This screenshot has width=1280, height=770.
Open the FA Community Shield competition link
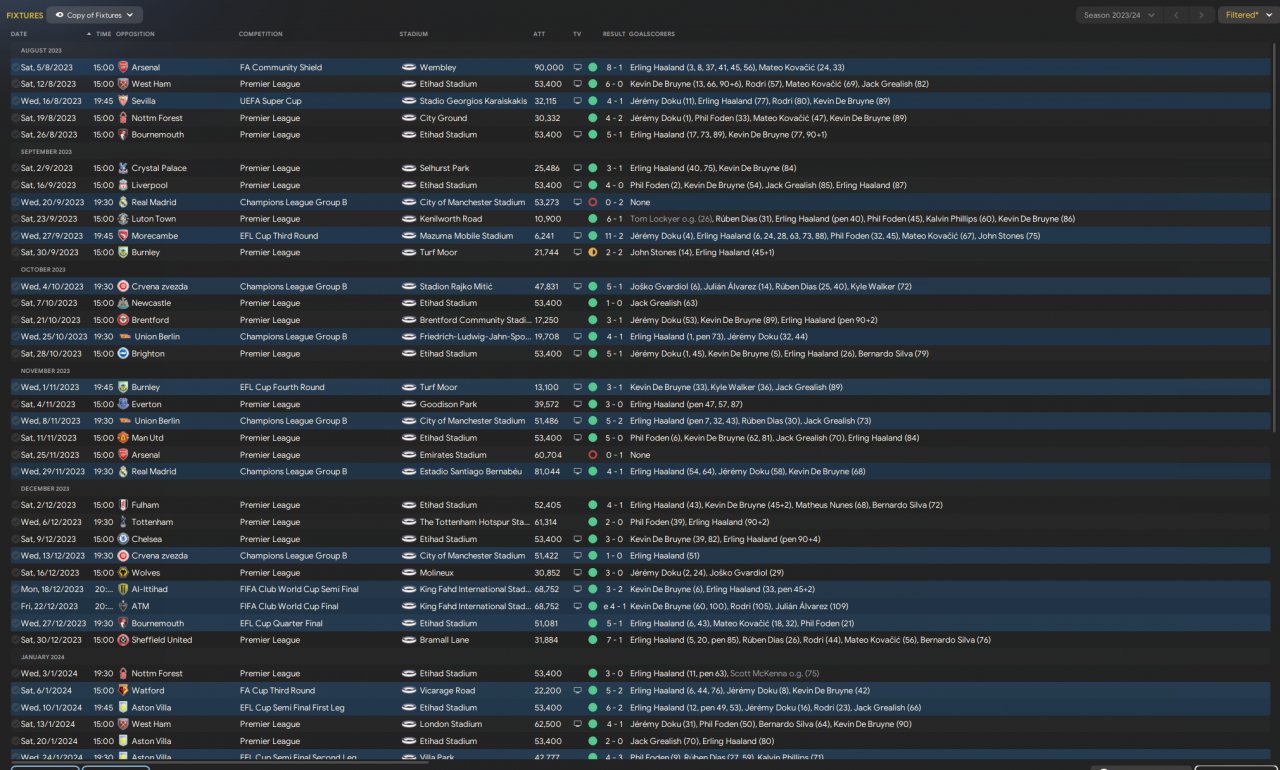tap(281, 68)
